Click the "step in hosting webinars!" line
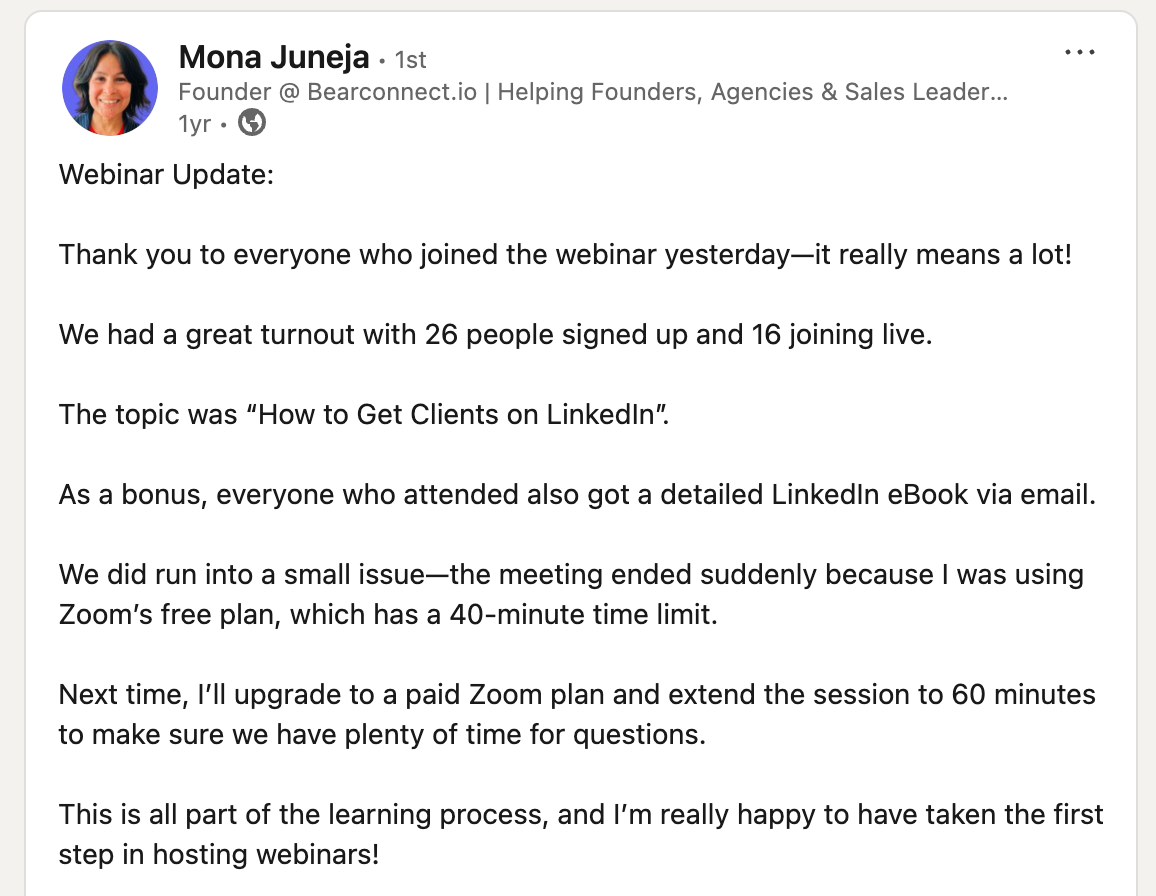Viewport: 1156px width, 896px height. click(219, 856)
